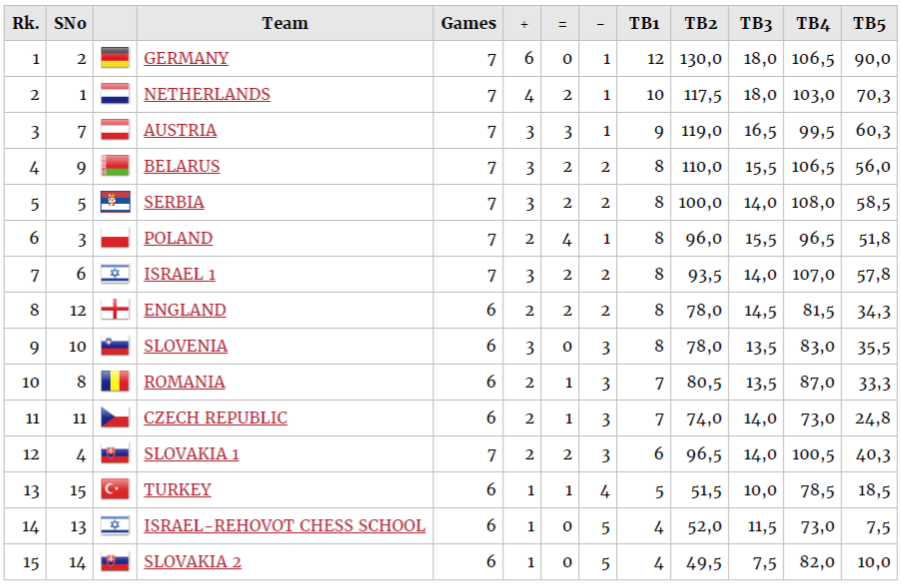Click the Romania flag icon
This screenshot has width=901, height=584.
point(115,382)
